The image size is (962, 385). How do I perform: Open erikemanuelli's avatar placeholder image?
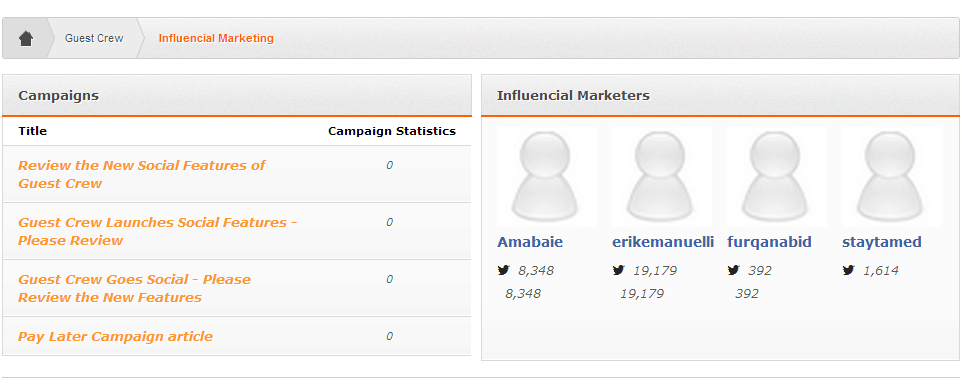(x=662, y=177)
